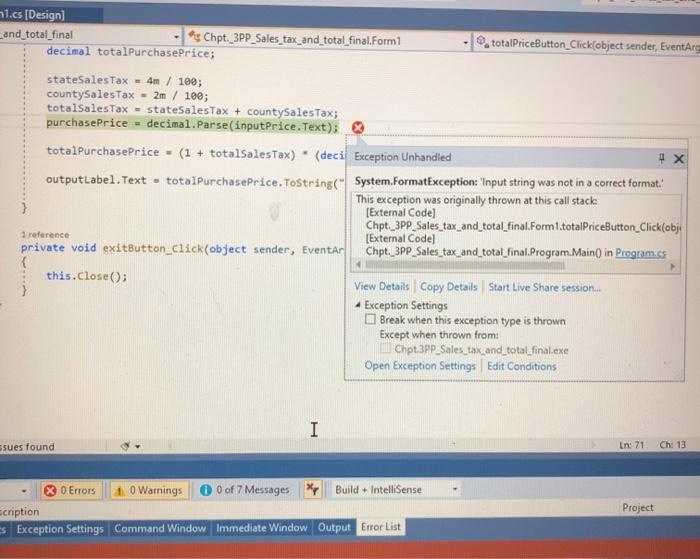Enable Break when this exception type is thrown
The width and height of the screenshot is (700, 559).
370,319
